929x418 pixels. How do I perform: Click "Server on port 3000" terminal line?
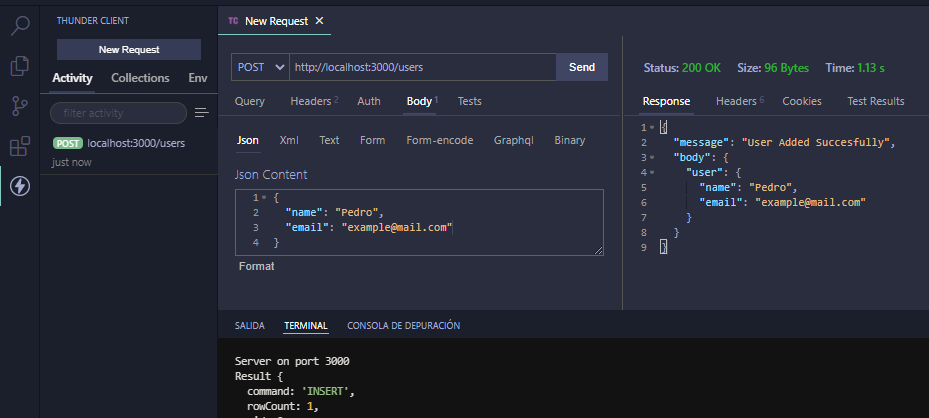[x=292, y=361]
